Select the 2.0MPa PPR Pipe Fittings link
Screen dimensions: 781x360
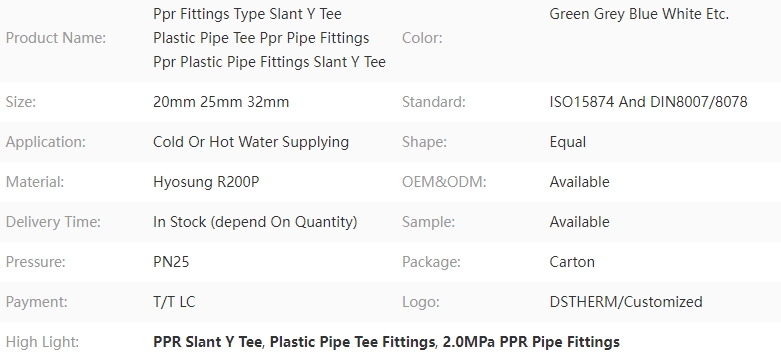click(x=531, y=342)
